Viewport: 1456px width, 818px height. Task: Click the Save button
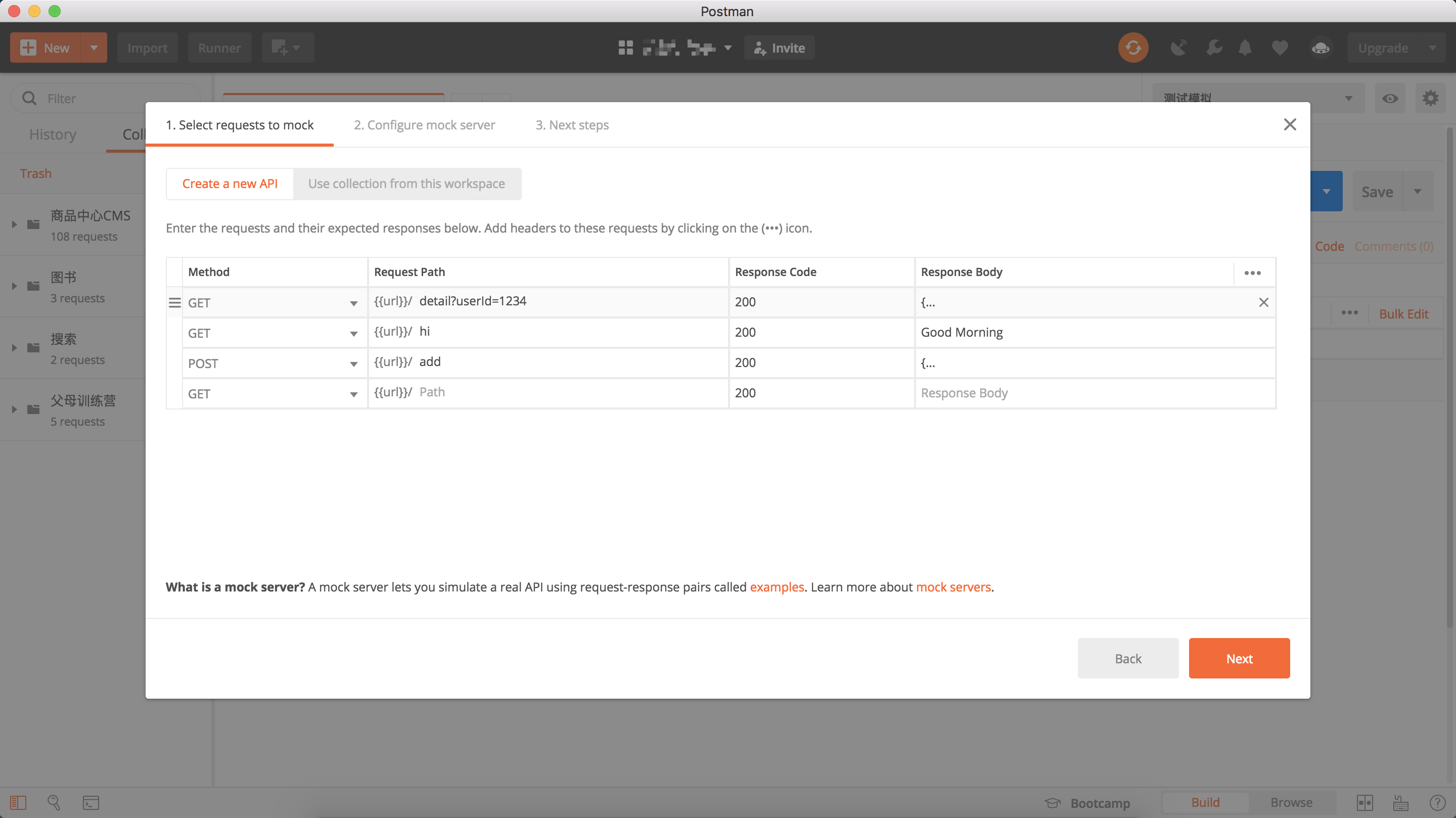[x=1377, y=191]
